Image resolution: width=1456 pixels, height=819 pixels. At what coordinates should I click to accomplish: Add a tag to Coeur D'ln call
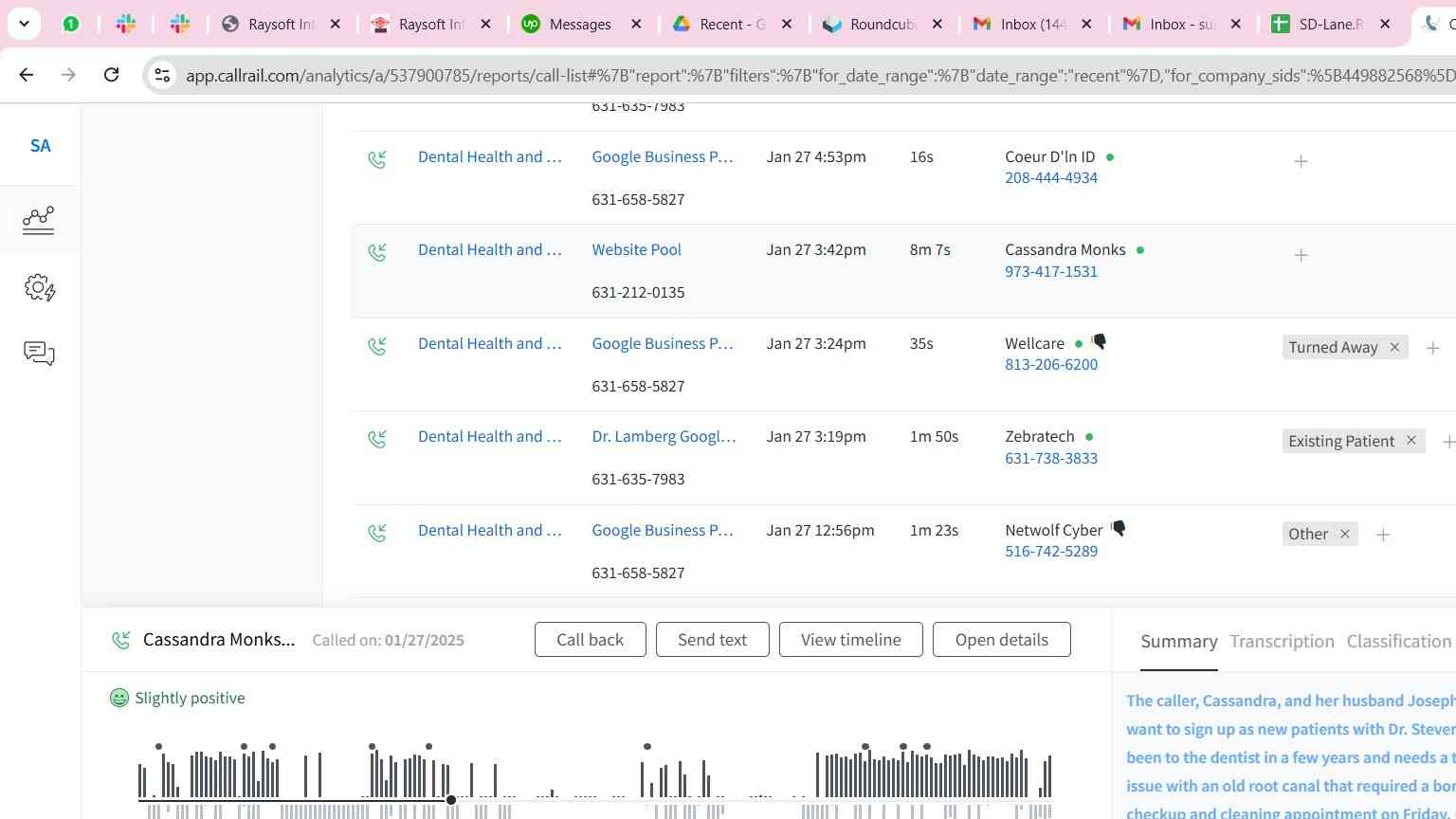click(1301, 161)
